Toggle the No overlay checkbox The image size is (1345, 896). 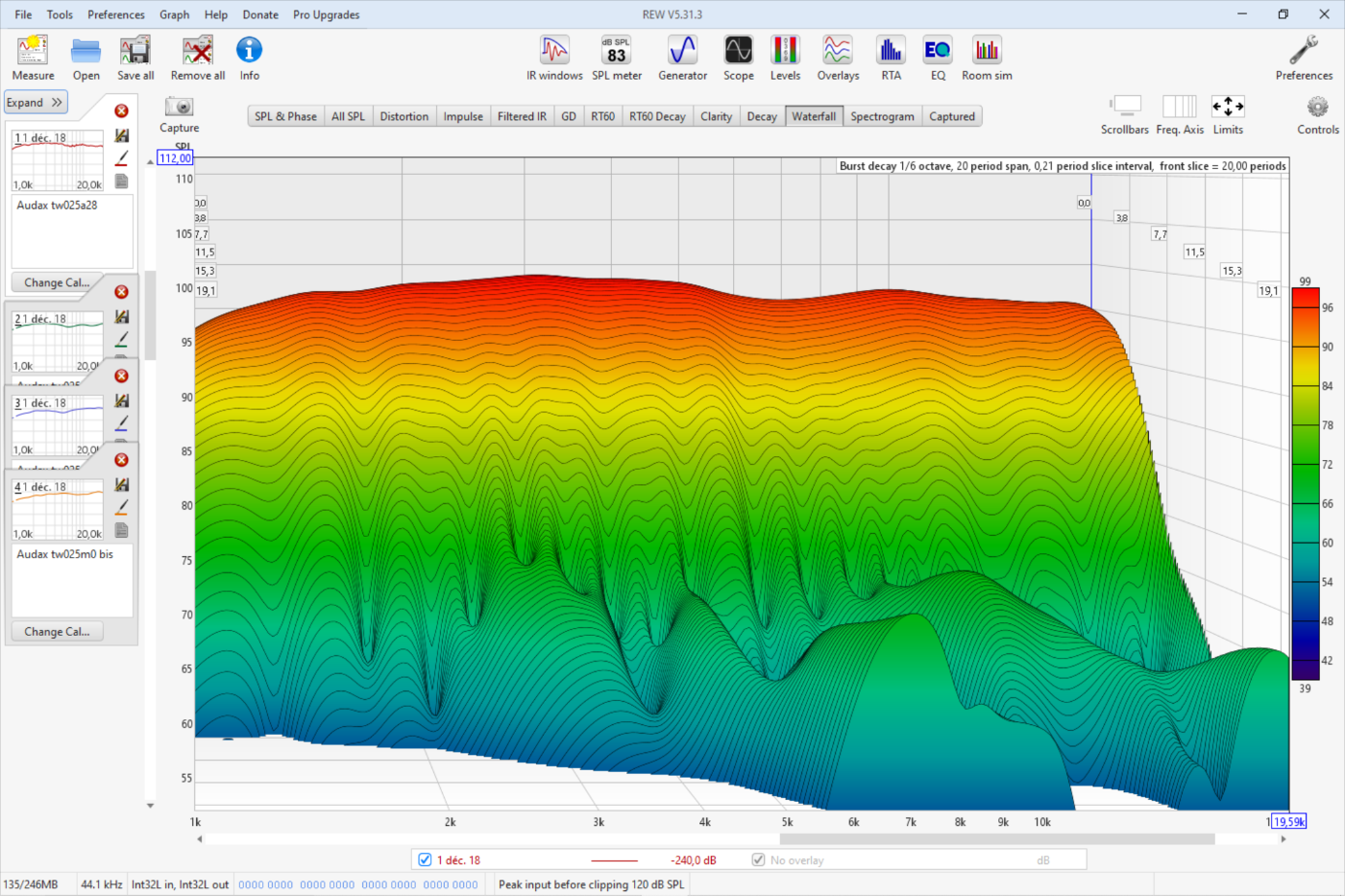(x=758, y=860)
